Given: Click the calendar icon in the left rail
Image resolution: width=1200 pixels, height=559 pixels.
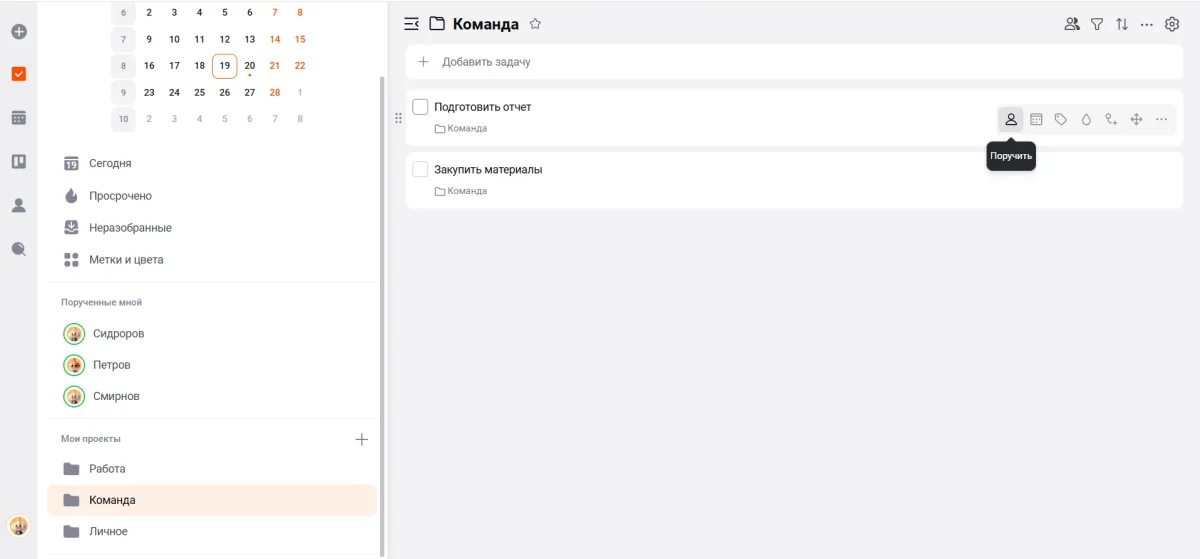Looking at the screenshot, I should [x=18, y=118].
